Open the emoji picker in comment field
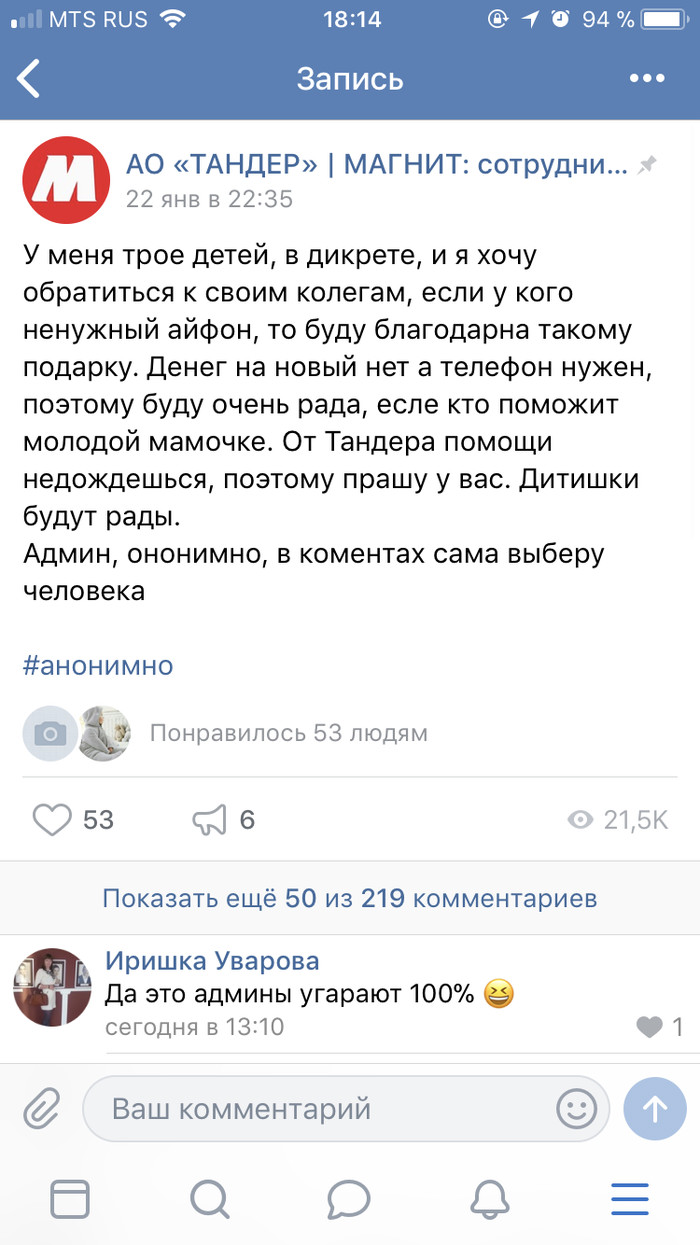 574,1108
